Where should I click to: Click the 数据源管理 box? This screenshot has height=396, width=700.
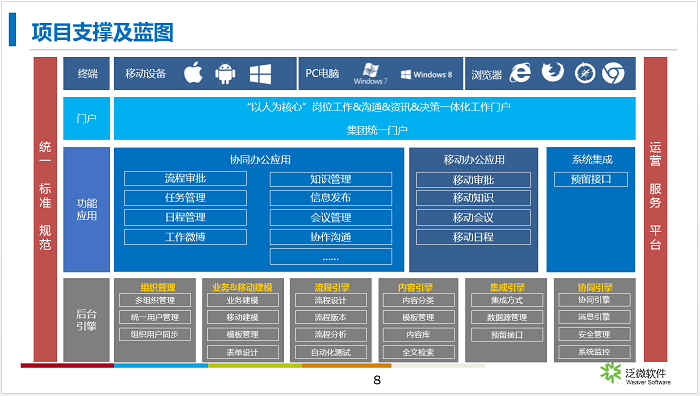click(507, 317)
